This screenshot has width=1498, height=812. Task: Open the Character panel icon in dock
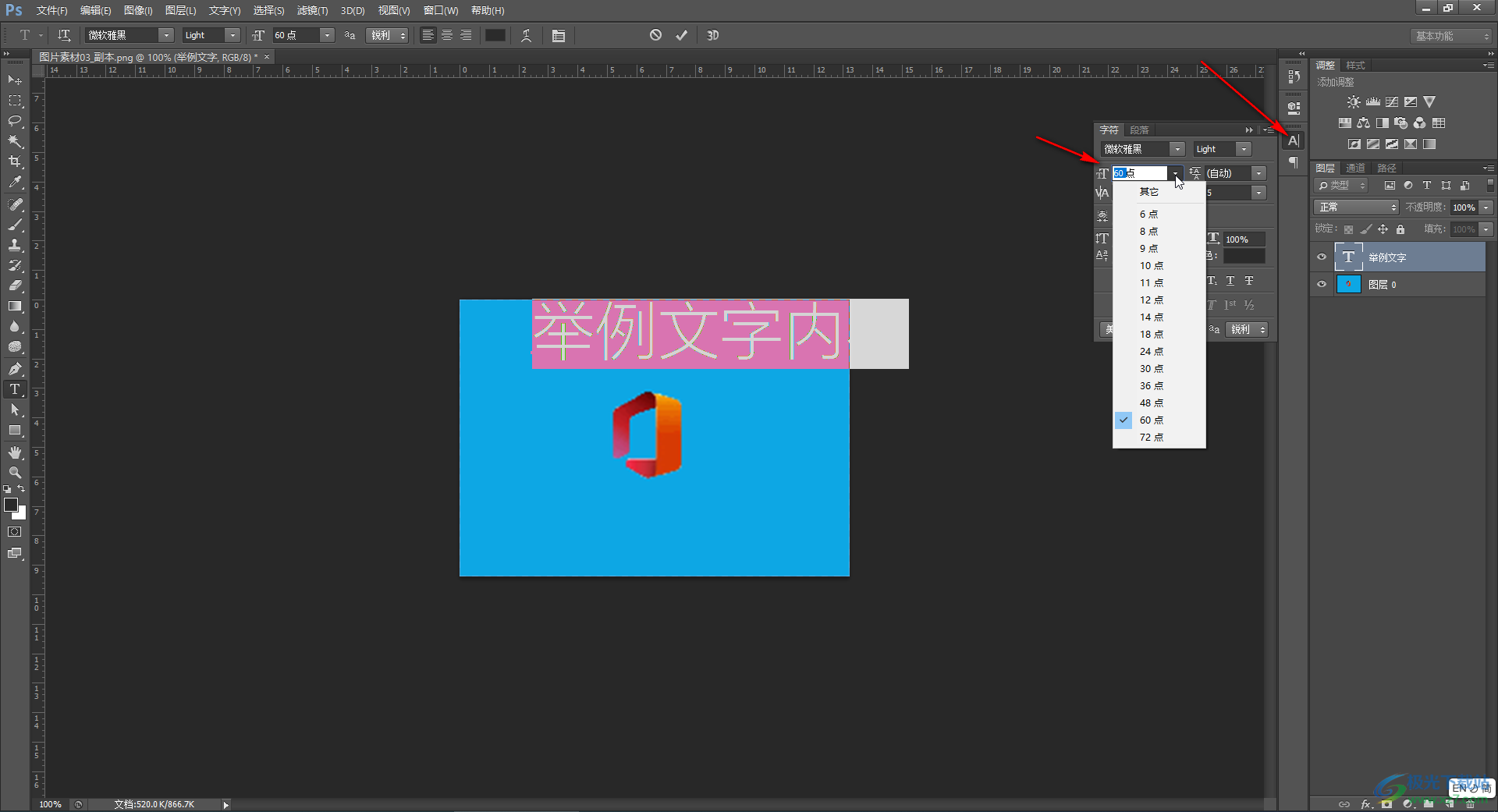click(x=1294, y=140)
